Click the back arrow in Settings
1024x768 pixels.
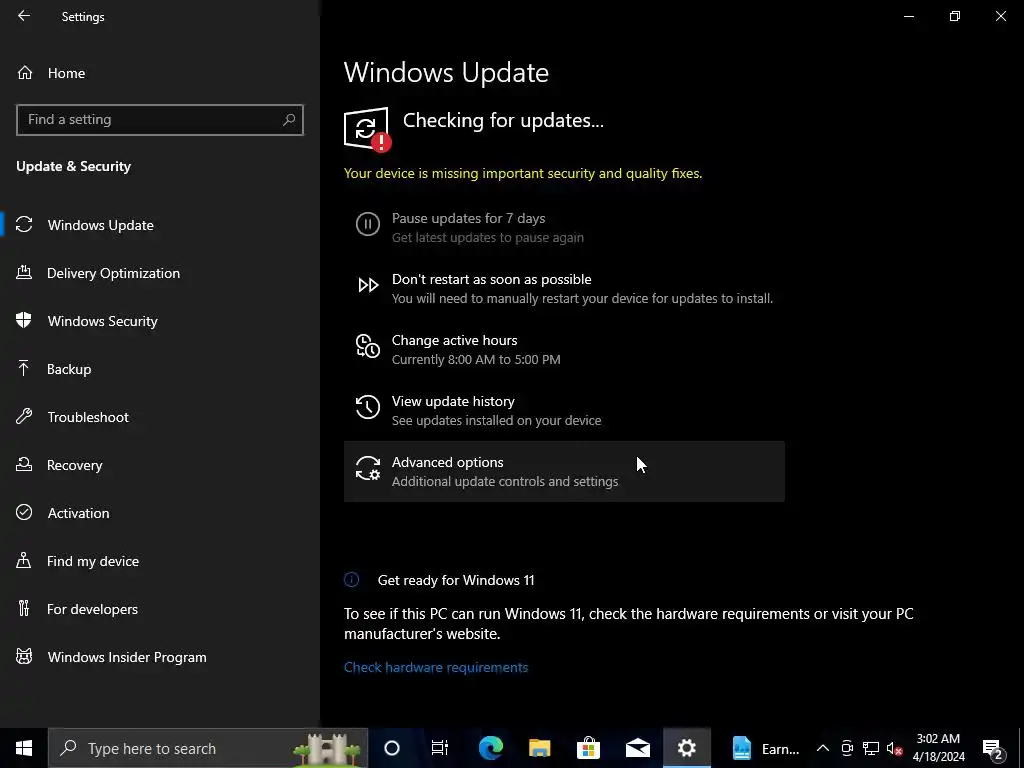[x=24, y=16]
